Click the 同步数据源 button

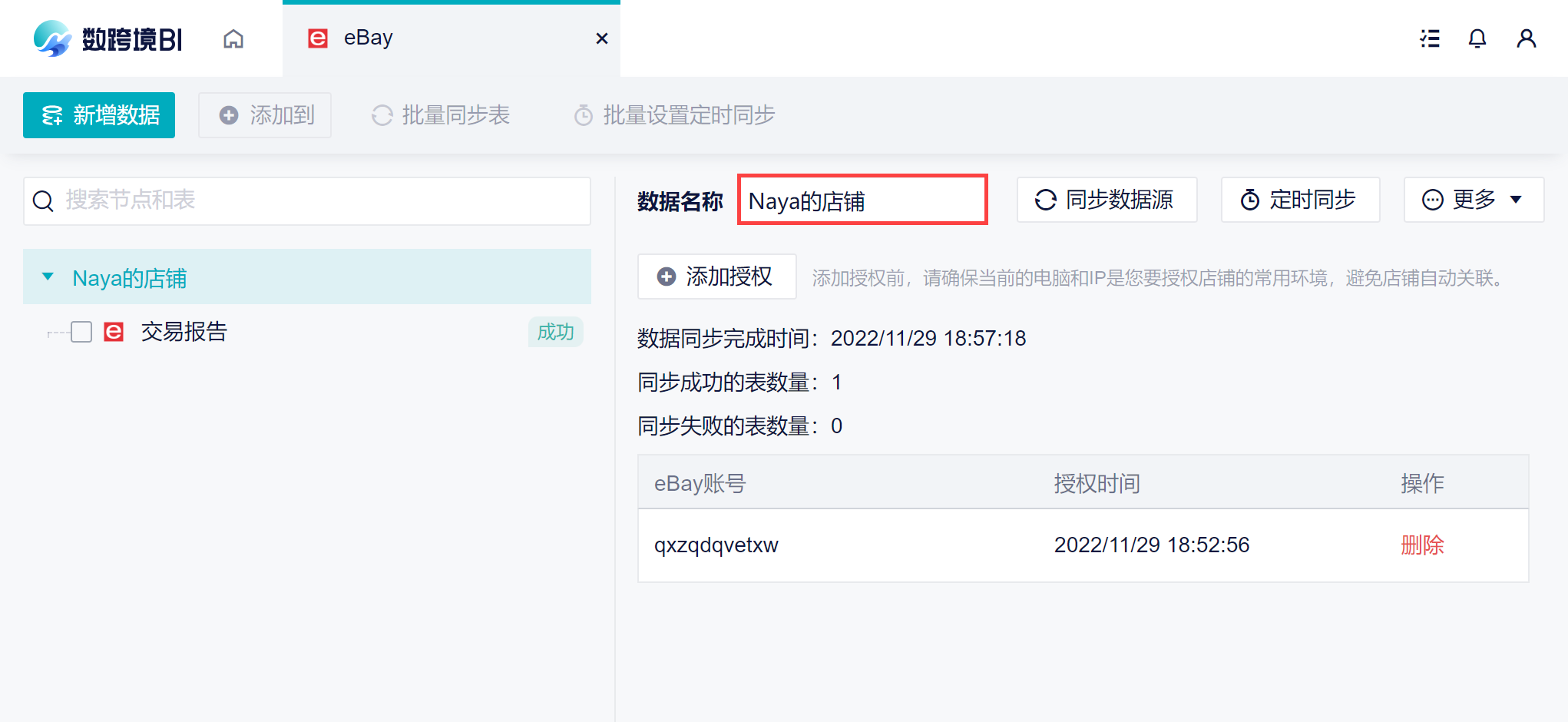1107,200
